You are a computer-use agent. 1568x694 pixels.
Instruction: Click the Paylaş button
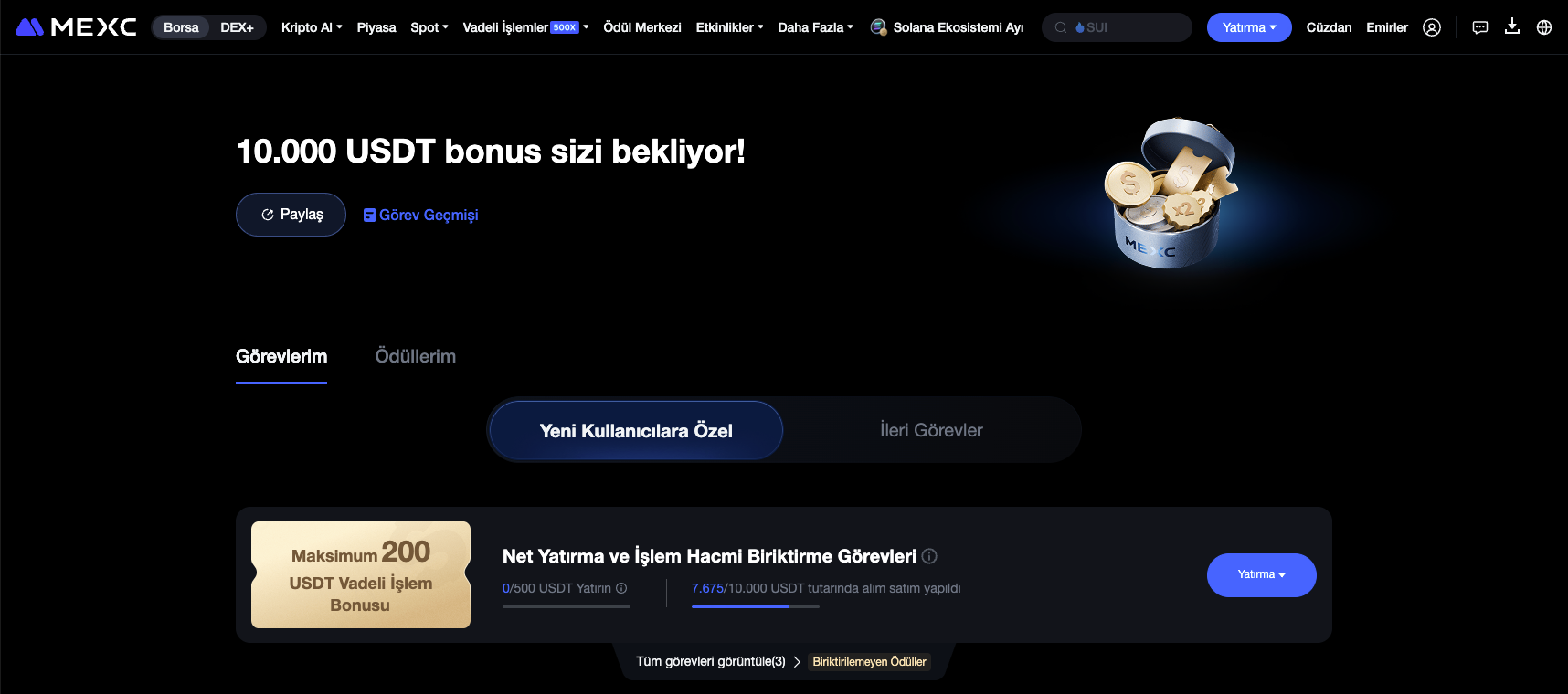point(291,215)
